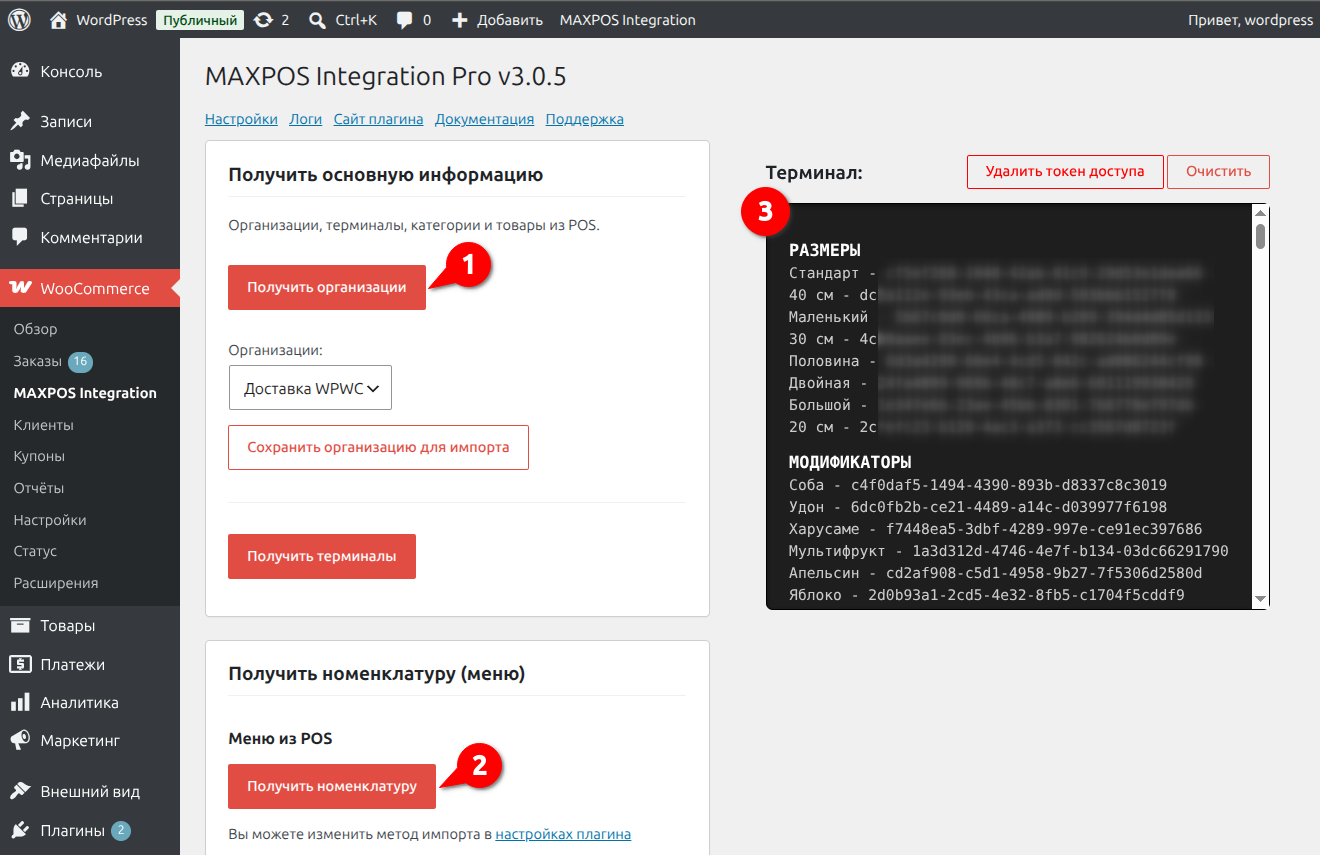Click the Харусаме modifier line in terminal
The height and width of the screenshot is (855, 1320).
tap(995, 529)
